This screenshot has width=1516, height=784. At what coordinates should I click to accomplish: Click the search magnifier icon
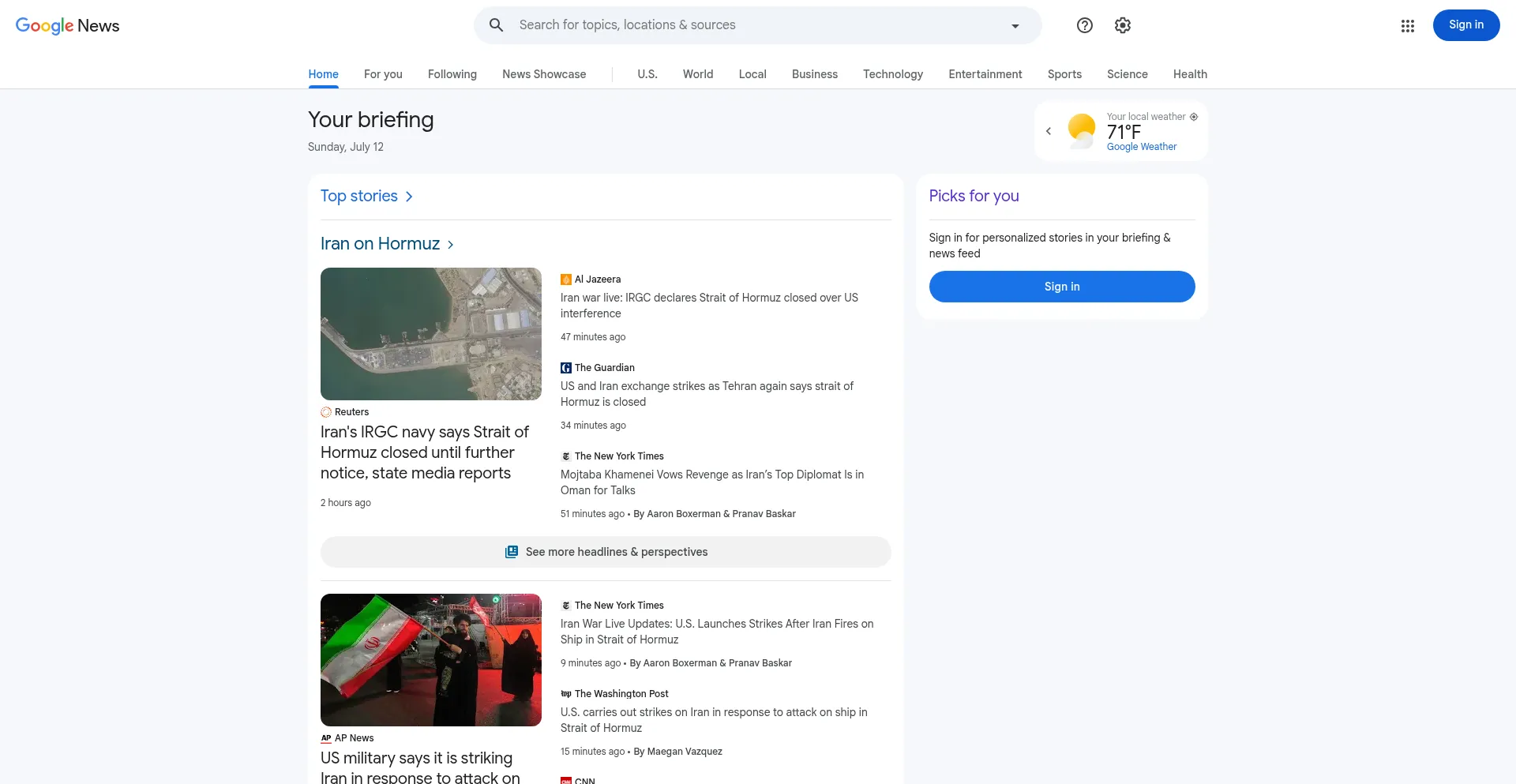pos(496,25)
